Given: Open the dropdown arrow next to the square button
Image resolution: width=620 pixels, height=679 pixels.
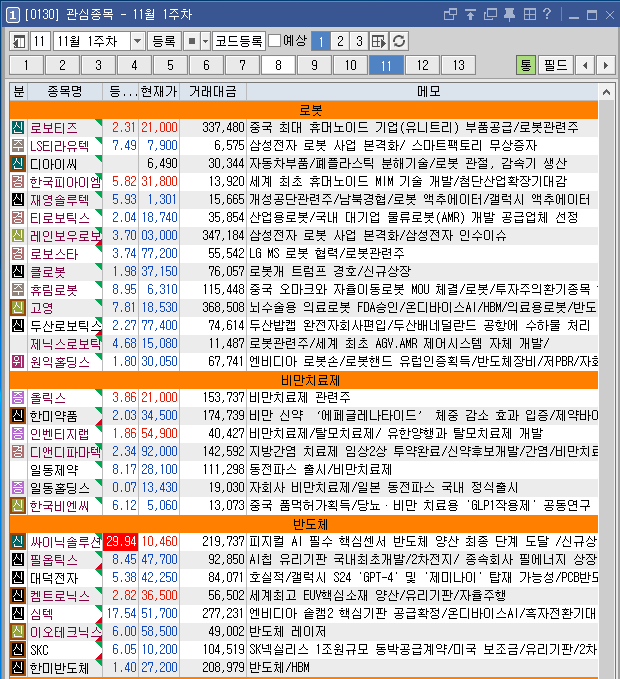Looking at the screenshot, I should tap(205, 41).
